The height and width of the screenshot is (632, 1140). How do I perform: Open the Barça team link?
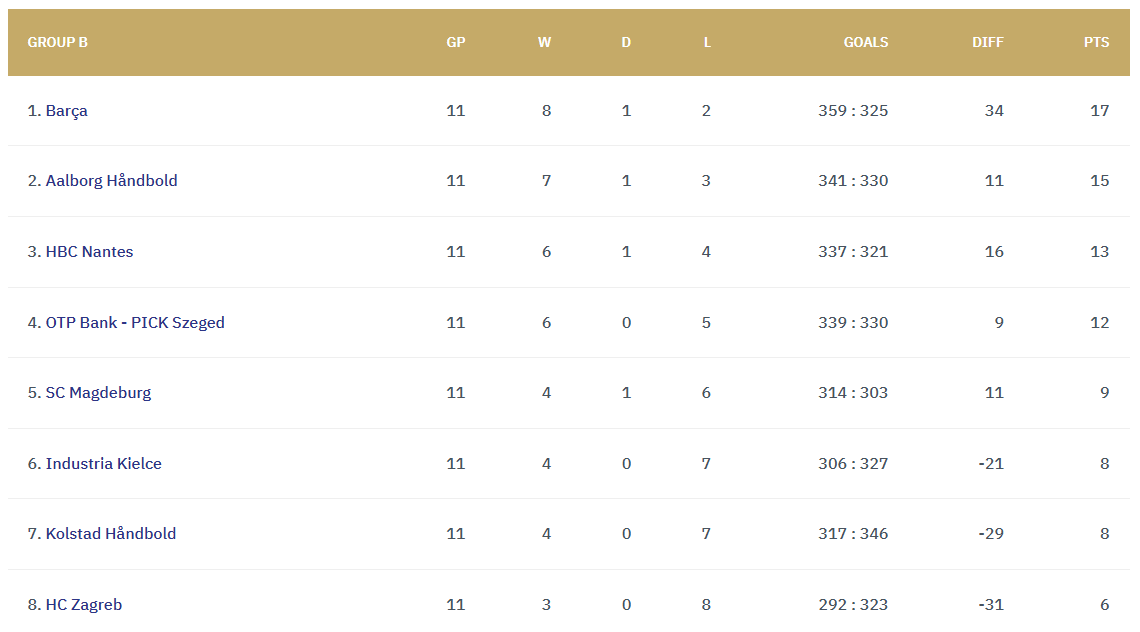point(66,111)
